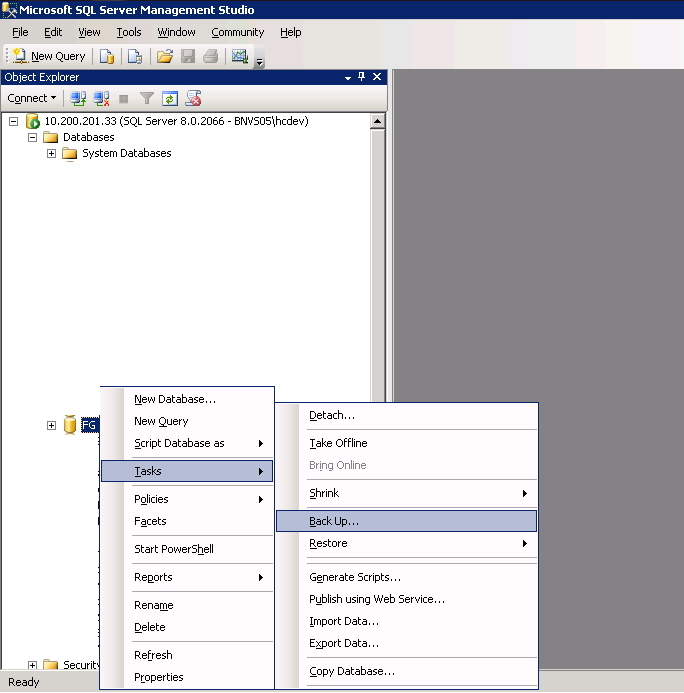Open the Connect dropdown in Object Explorer
684x693 pixels.
coord(32,98)
